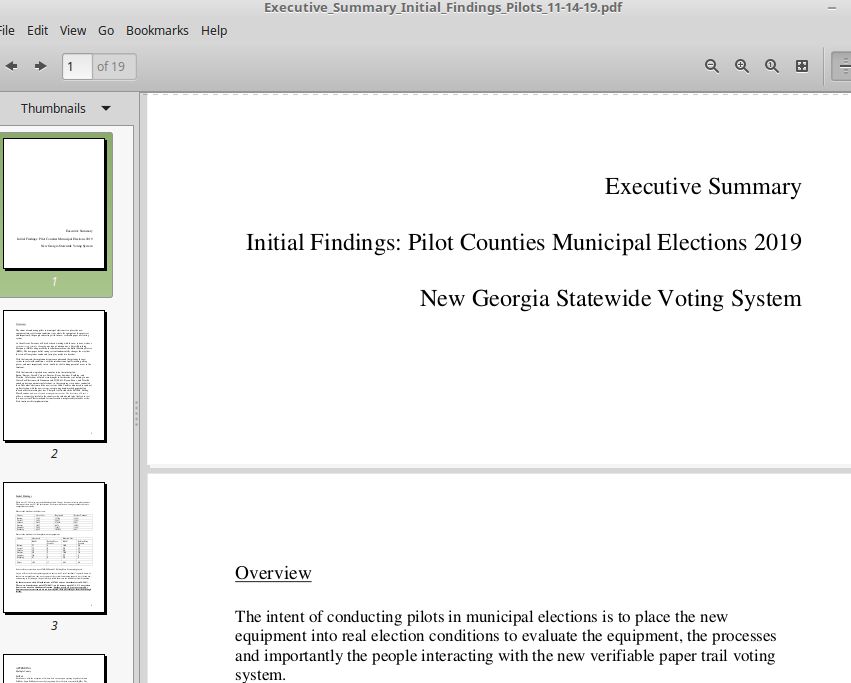
Task: Click the sidebar resize handle
Action: (136, 414)
